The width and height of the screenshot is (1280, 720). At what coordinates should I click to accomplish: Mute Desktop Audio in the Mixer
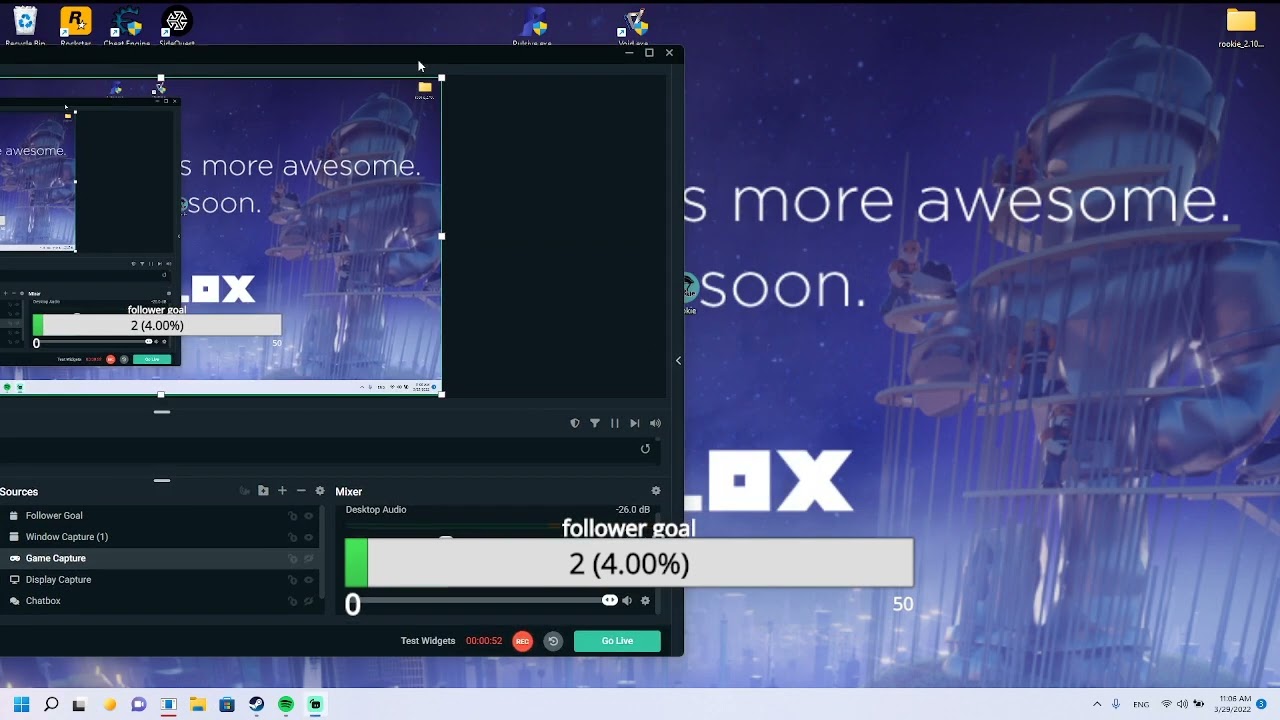627,601
